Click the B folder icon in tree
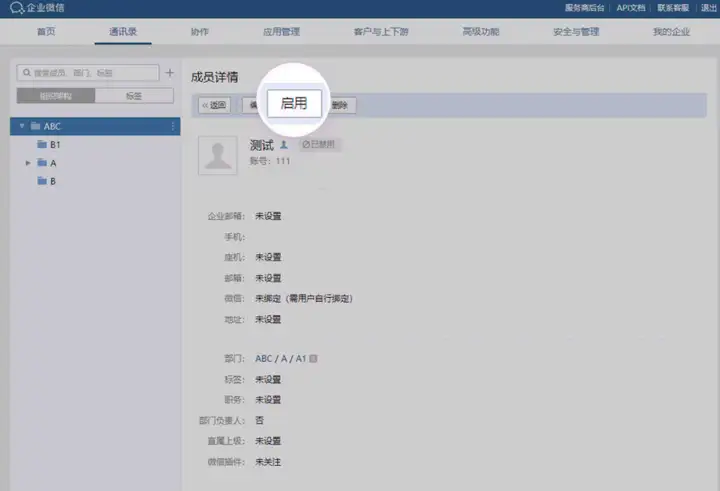Image resolution: width=720 pixels, height=491 pixels. coord(42,181)
